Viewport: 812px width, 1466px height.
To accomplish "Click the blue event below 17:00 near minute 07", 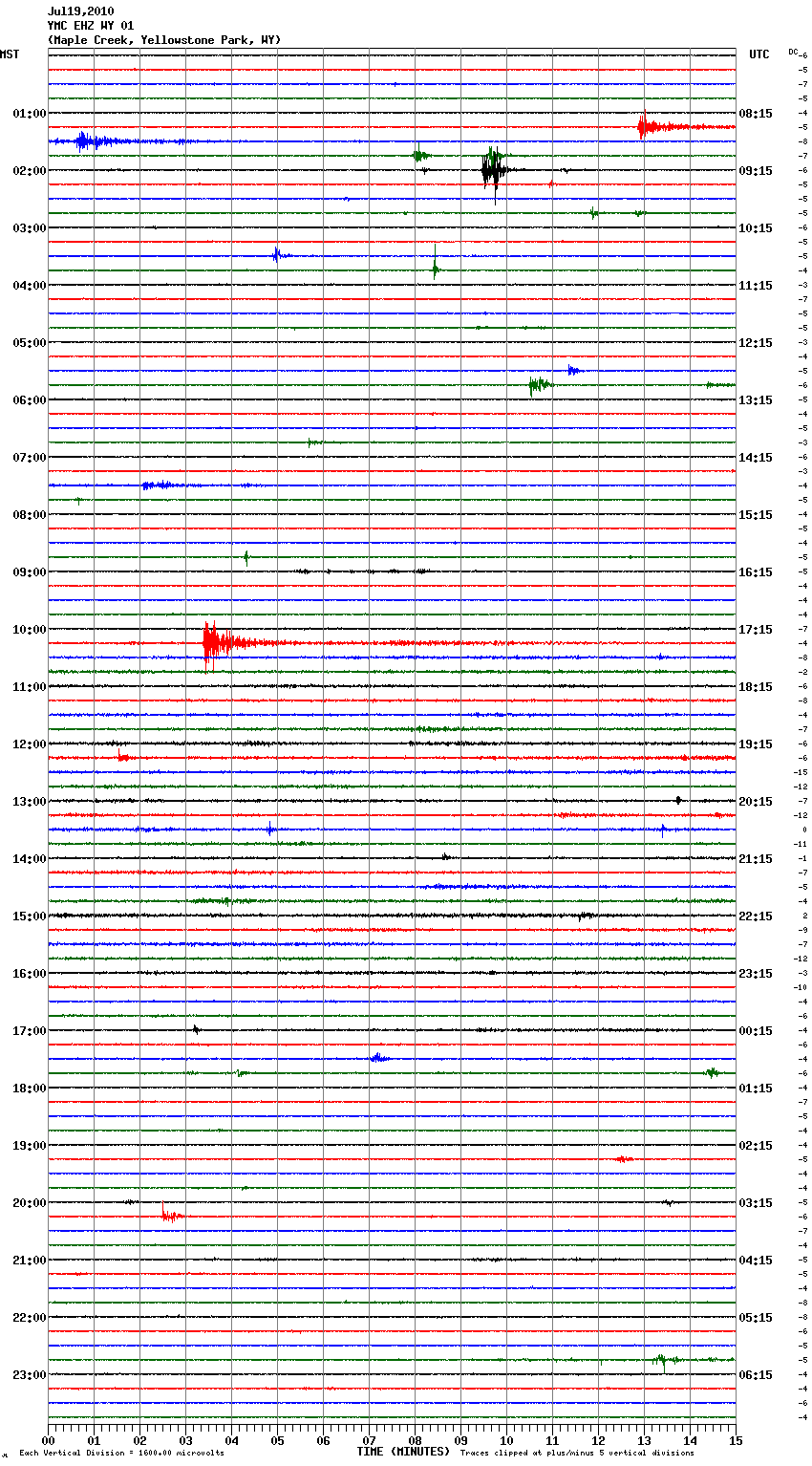I will [378, 1058].
